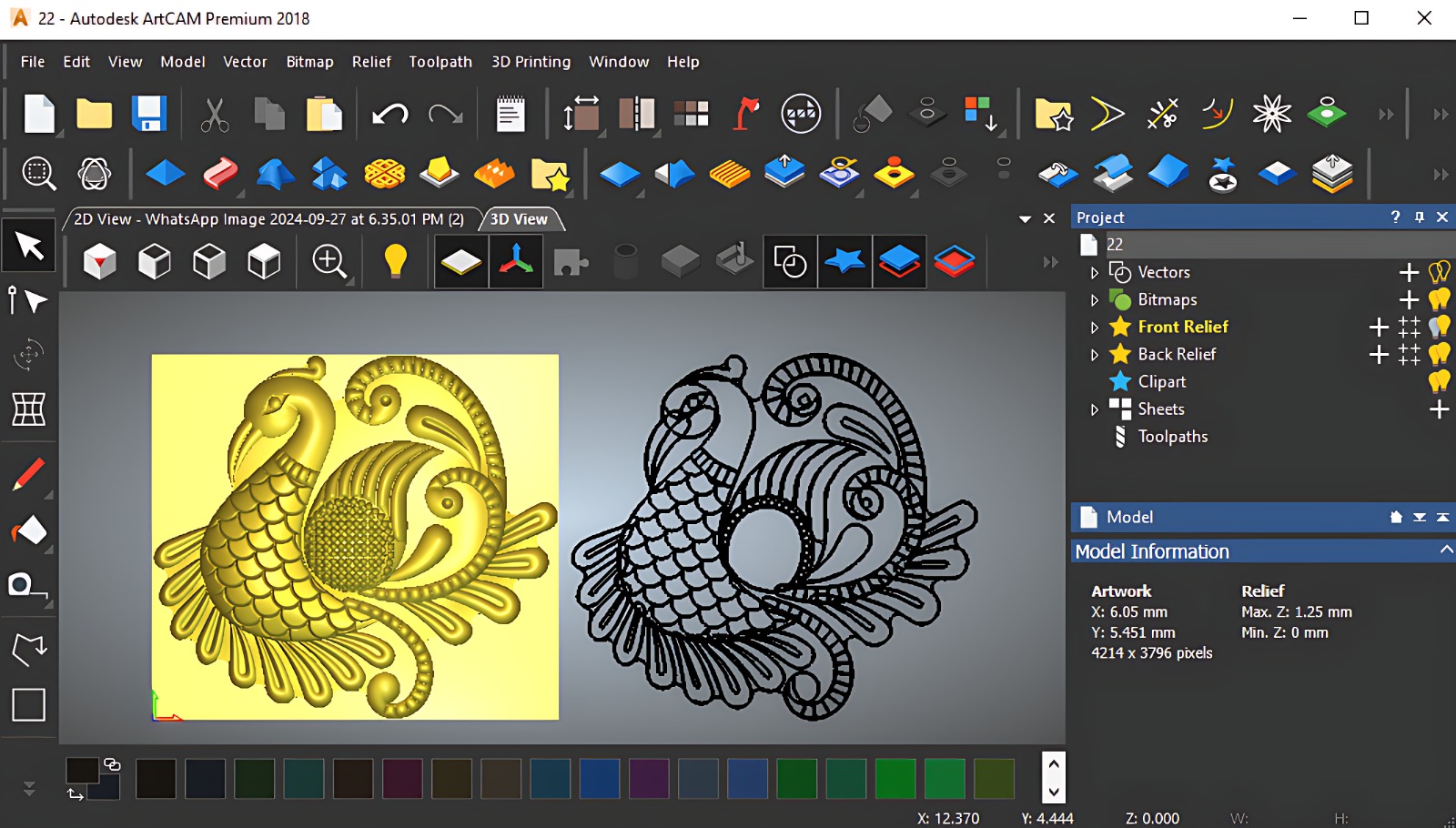Image resolution: width=1456 pixels, height=828 pixels.
Task: Open the 3D Printing menu
Action: [x=531, y=62]
